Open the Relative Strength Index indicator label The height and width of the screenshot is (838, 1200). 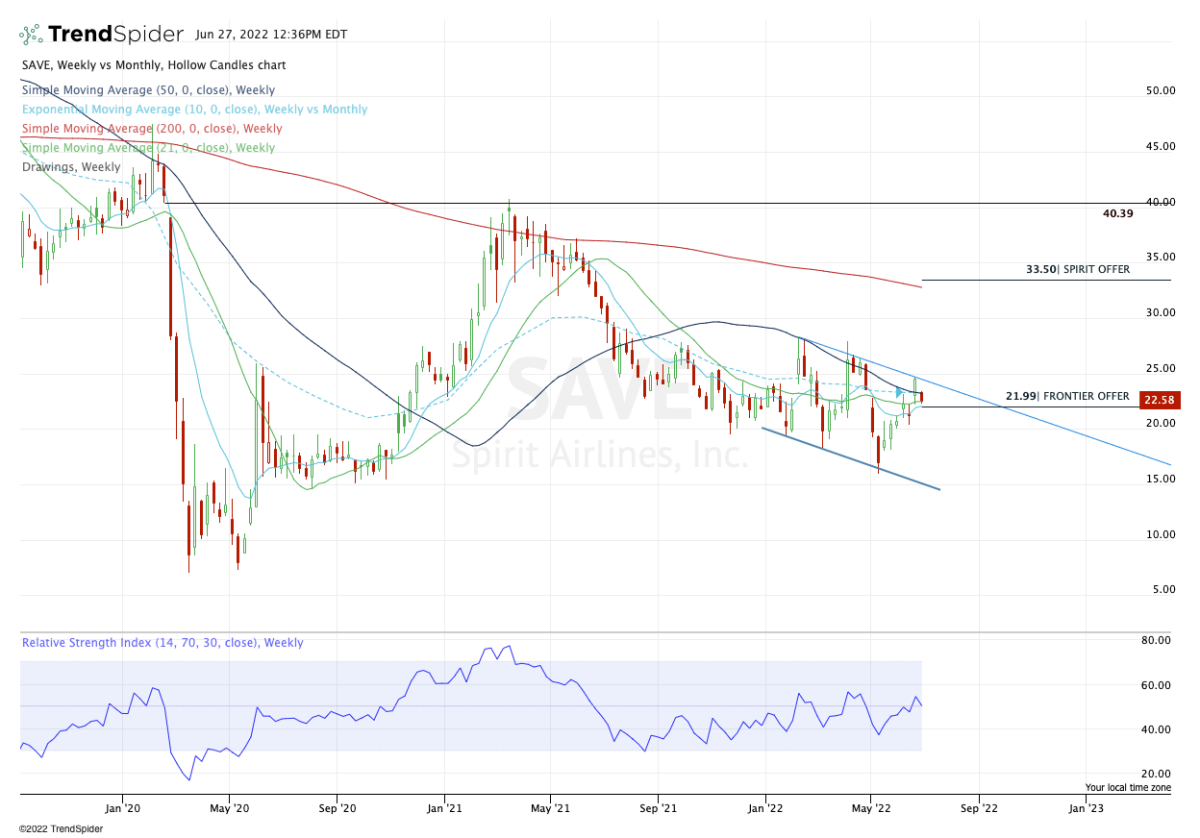162,643
